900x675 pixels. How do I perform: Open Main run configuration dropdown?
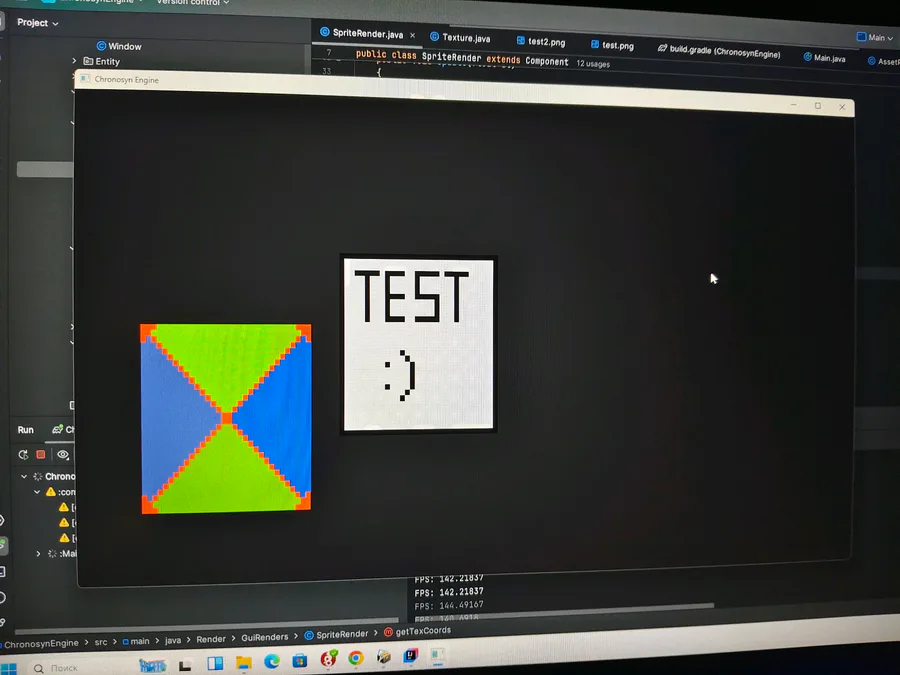click(875, 37)
